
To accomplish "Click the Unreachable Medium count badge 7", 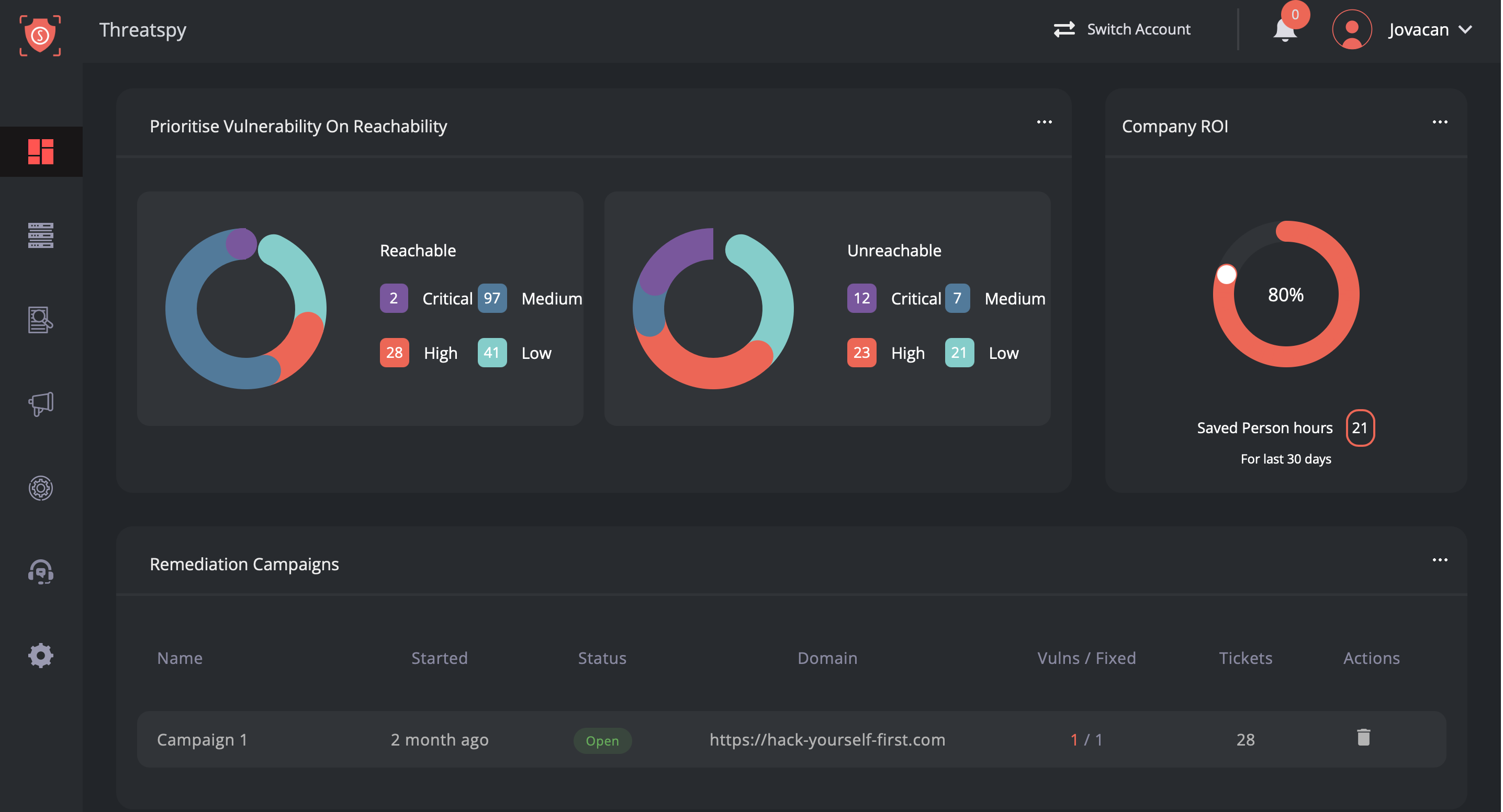I will pyautogui.click(x=957, y=298).
